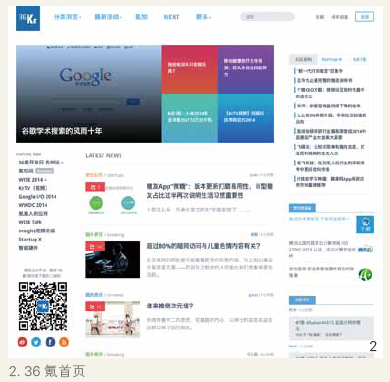Viewport: 390px width, 382px height.
Task: Open the NEXT menu item
Action: (171, 17)
